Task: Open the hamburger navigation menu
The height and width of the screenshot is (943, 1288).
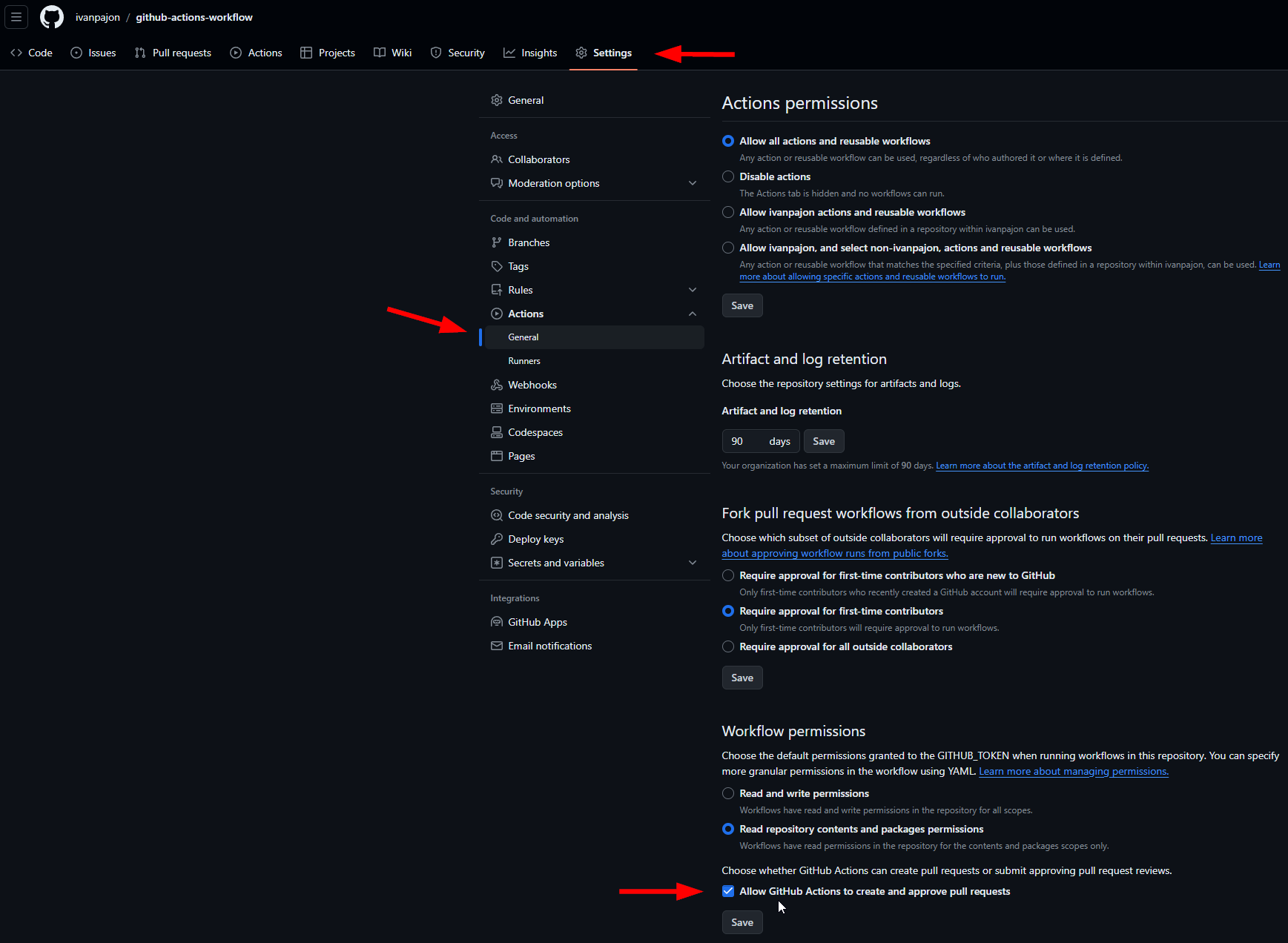Action: tap(16, 16)
